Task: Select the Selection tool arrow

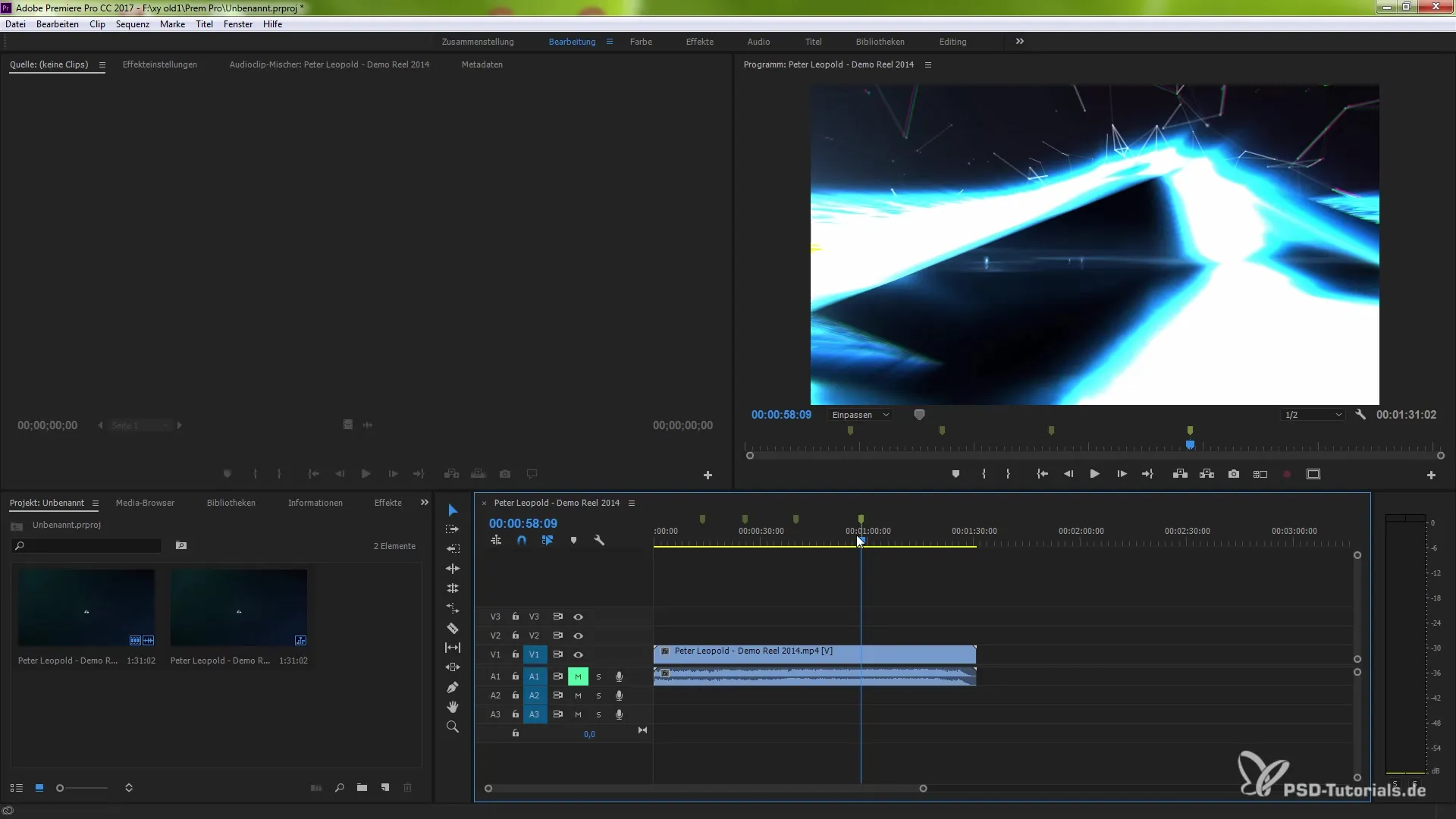Action: (x=453, y=510)
